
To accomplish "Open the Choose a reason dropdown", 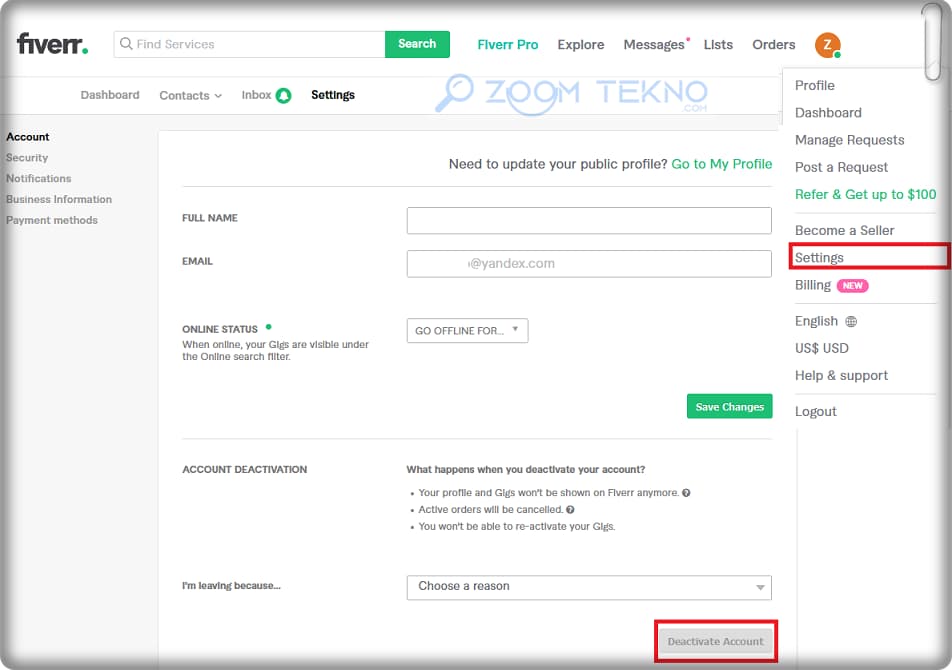I will point(589,587).
